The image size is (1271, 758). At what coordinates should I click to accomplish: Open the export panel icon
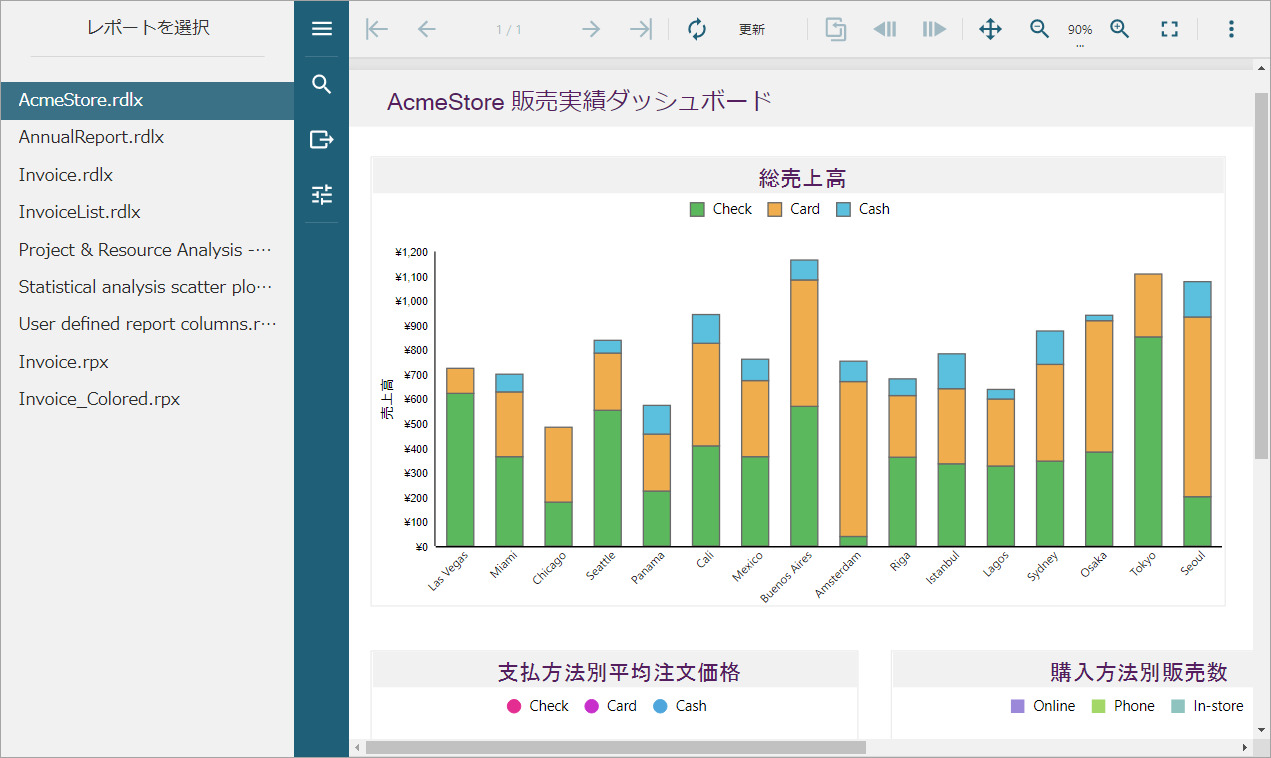coord(322,139)
